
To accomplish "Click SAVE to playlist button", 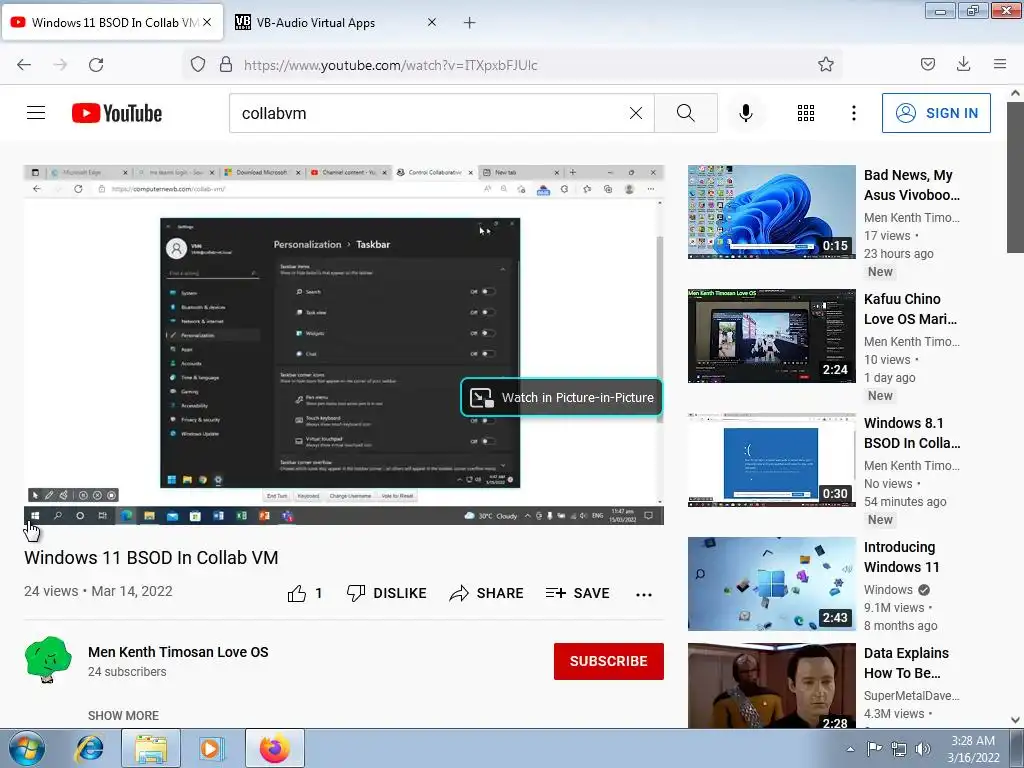I will tap(578, 593).
